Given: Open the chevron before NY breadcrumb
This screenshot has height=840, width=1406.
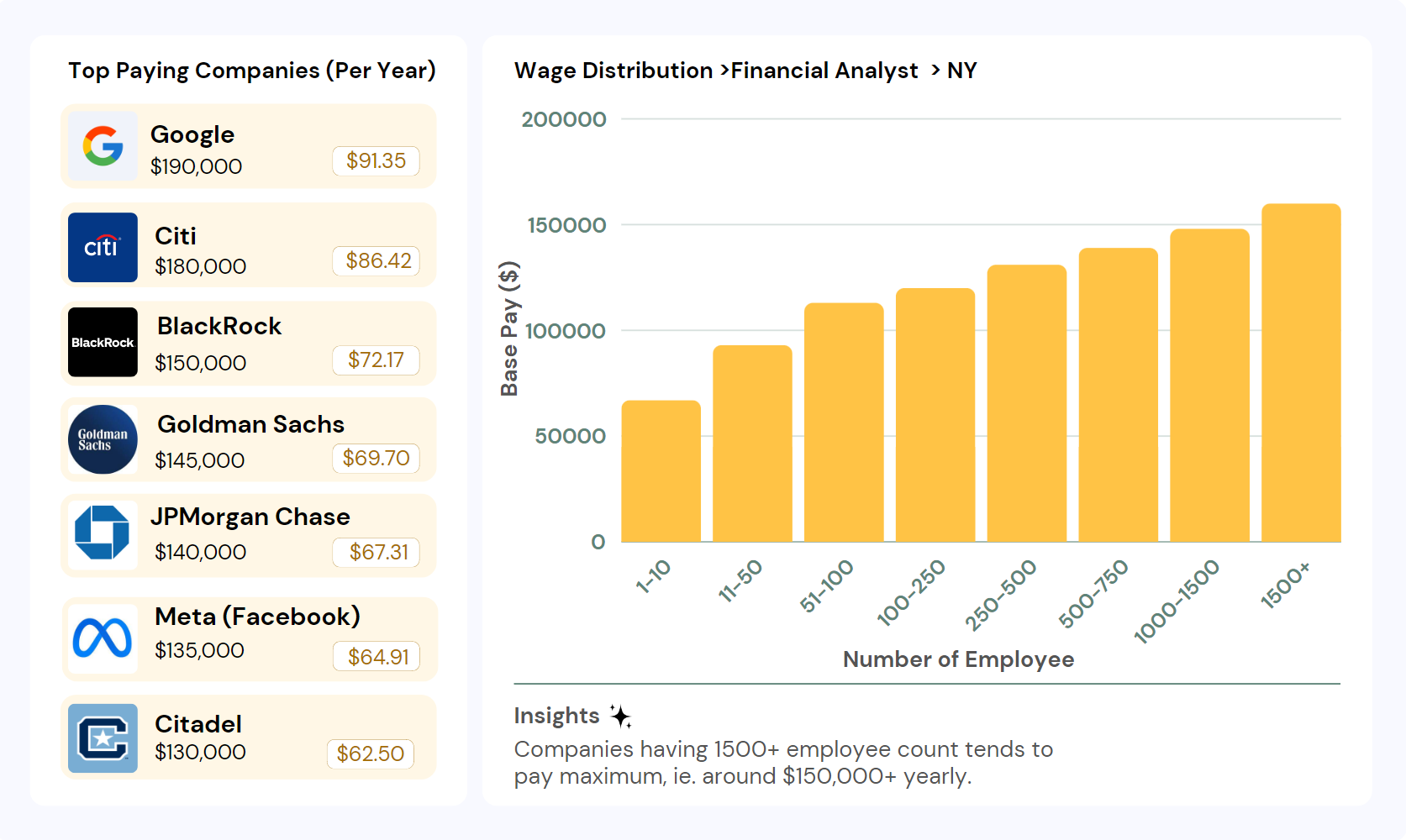Looking at the screenshot, I should [x=933, y=71].
